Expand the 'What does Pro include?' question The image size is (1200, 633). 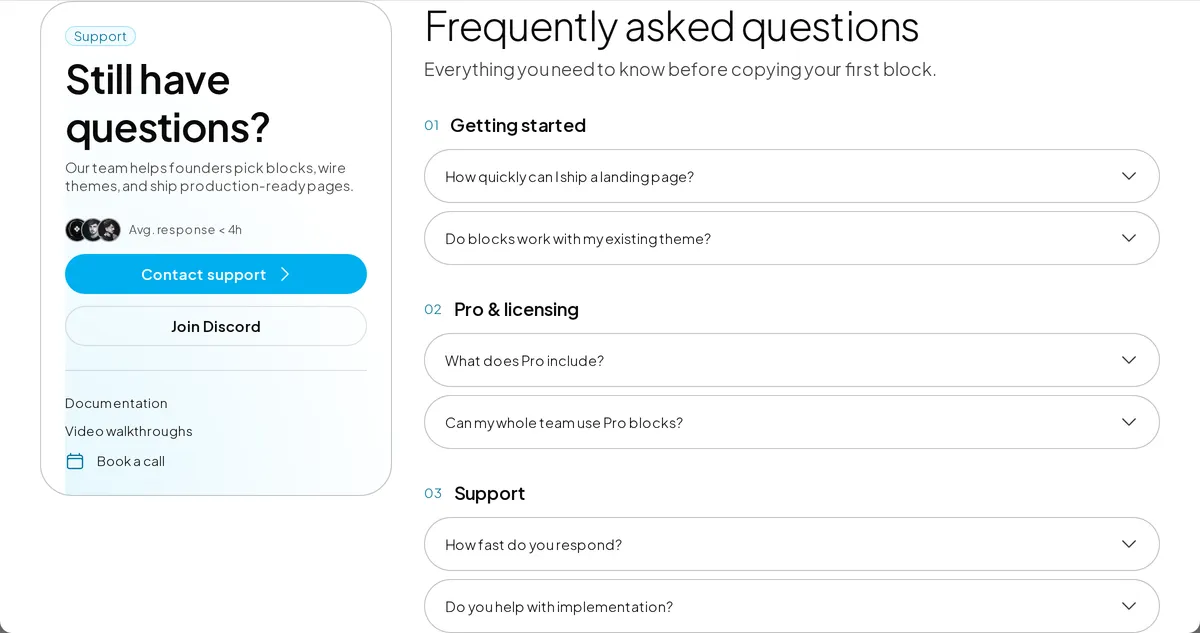coord(792,360)
